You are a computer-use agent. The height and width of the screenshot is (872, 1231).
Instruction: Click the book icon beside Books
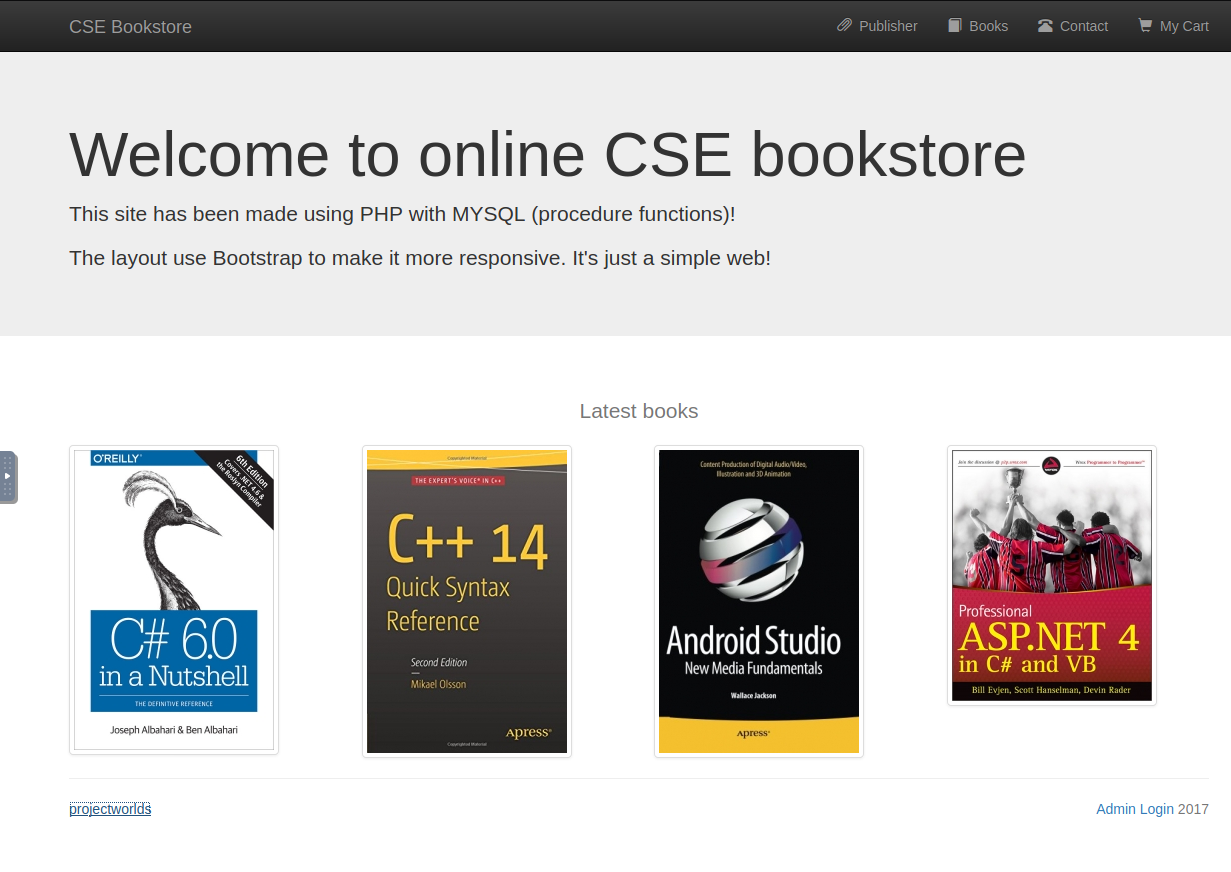click(x=955, y=25)
